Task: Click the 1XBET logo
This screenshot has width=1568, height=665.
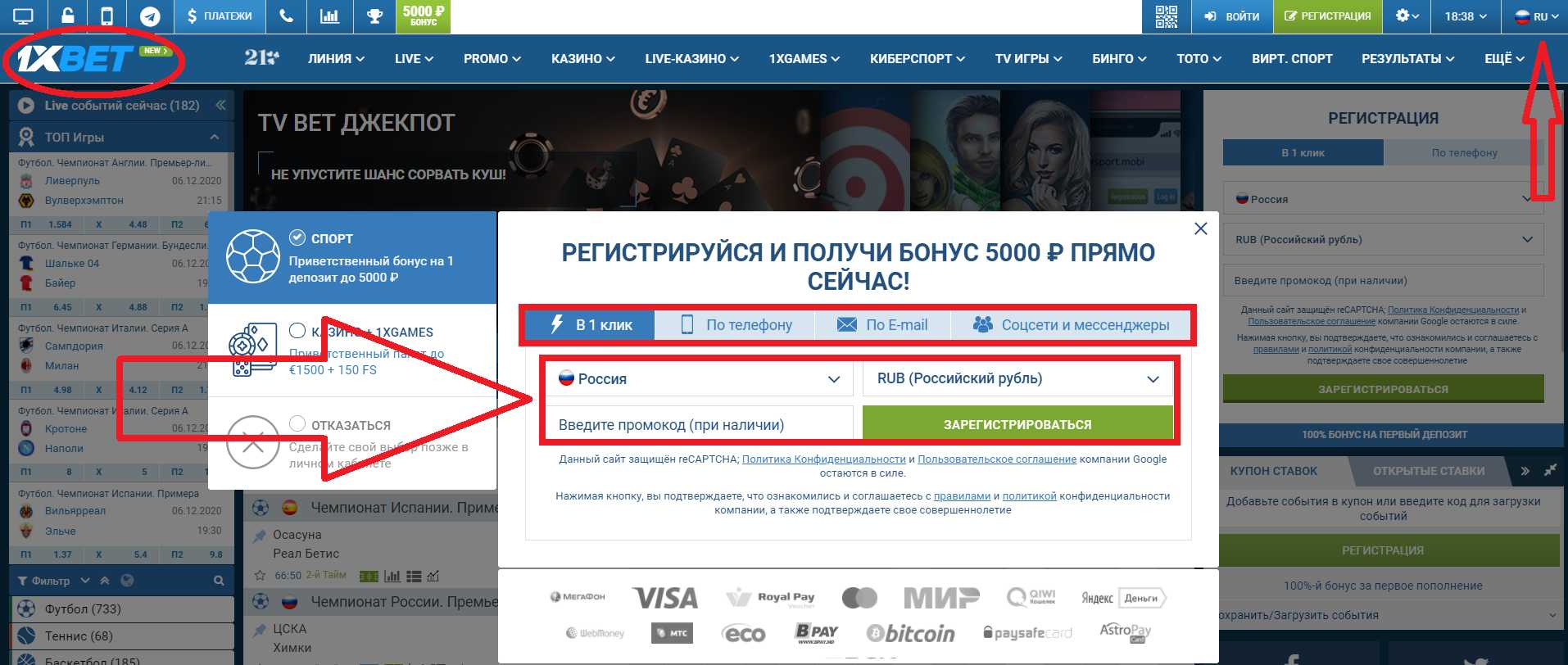Action: 75,58
